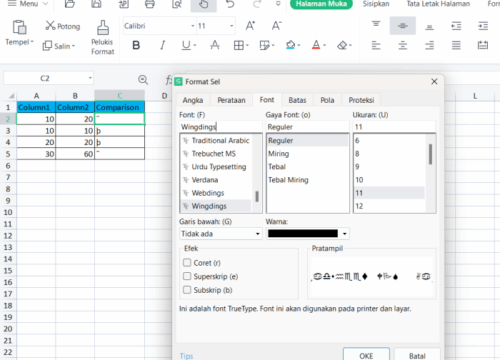
Task: Tick the Superskrip checkbox
Action: [x=187, y=276]
